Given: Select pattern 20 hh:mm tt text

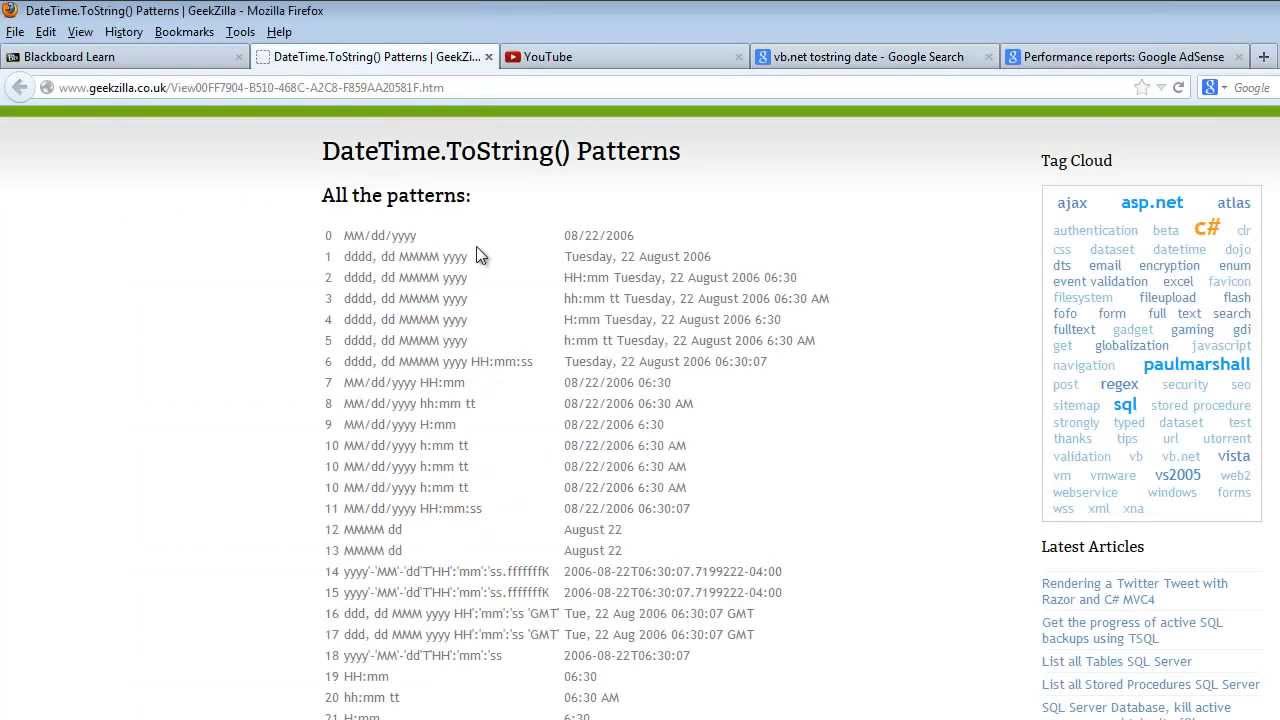Looking at the screenshot, I should [x=372, y=698].
